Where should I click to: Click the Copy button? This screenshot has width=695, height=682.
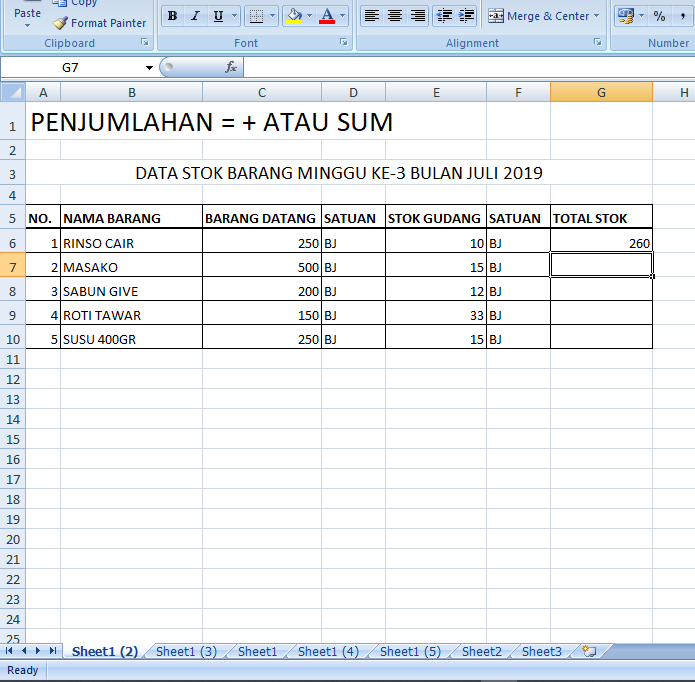(x=74, y=3)
